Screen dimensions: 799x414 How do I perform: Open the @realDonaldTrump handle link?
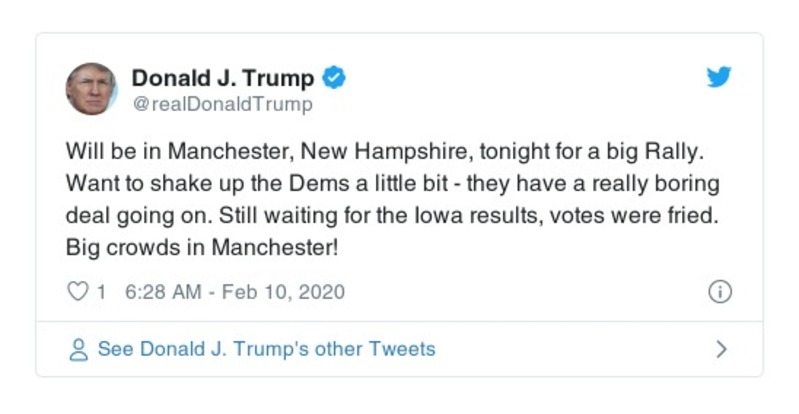(x=222, y=104)
